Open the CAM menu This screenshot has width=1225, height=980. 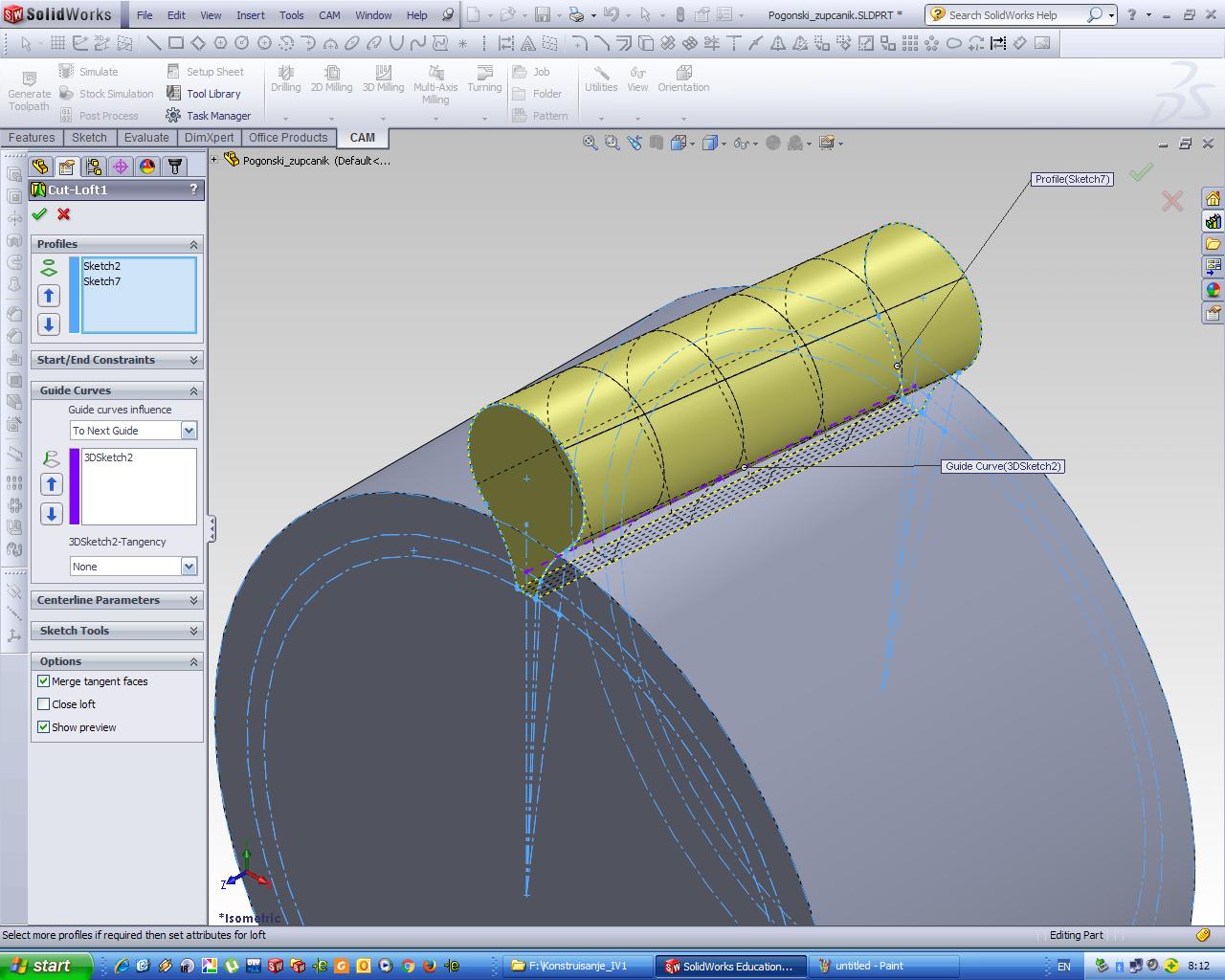point(329,15)
